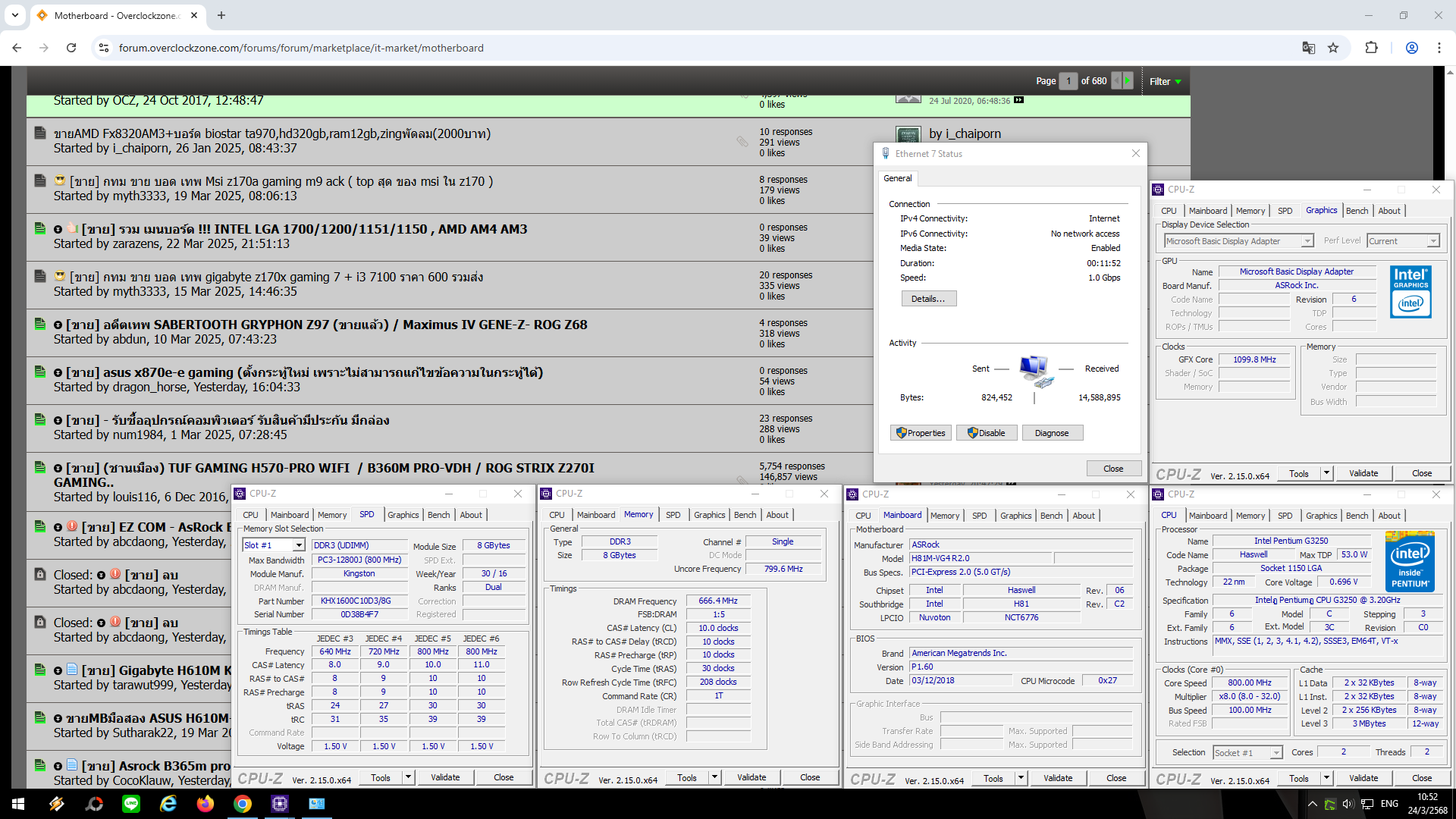The width and height of the screenshot is (1456, 819).
Task: Open the Slot #1 memory slot dropdown
Action: (x=299, y=545)
